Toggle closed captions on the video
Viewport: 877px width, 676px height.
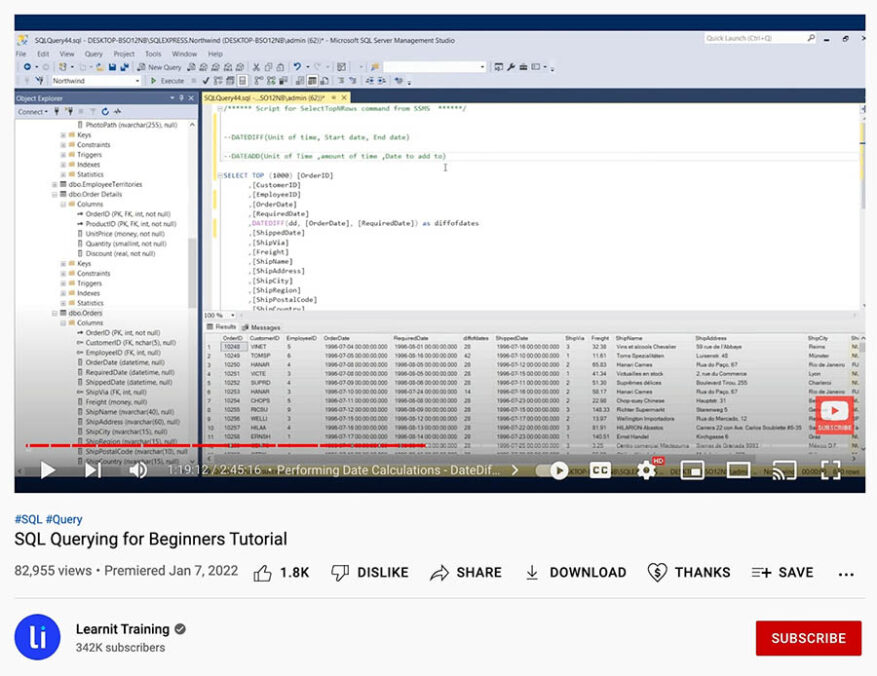pyautogui.click(x=601, y=469)
